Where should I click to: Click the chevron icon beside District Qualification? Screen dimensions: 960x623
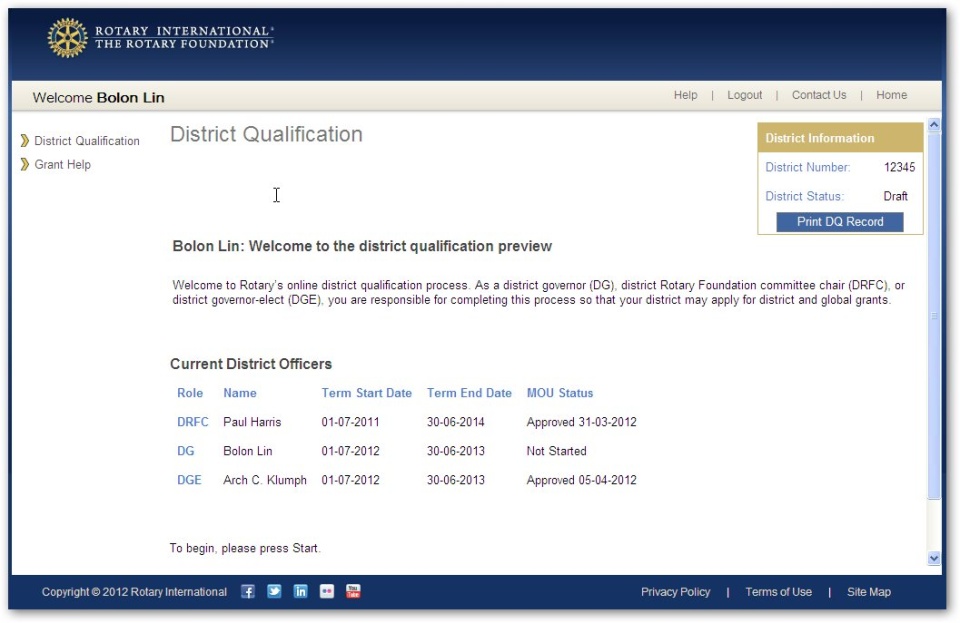click(24, 141)
